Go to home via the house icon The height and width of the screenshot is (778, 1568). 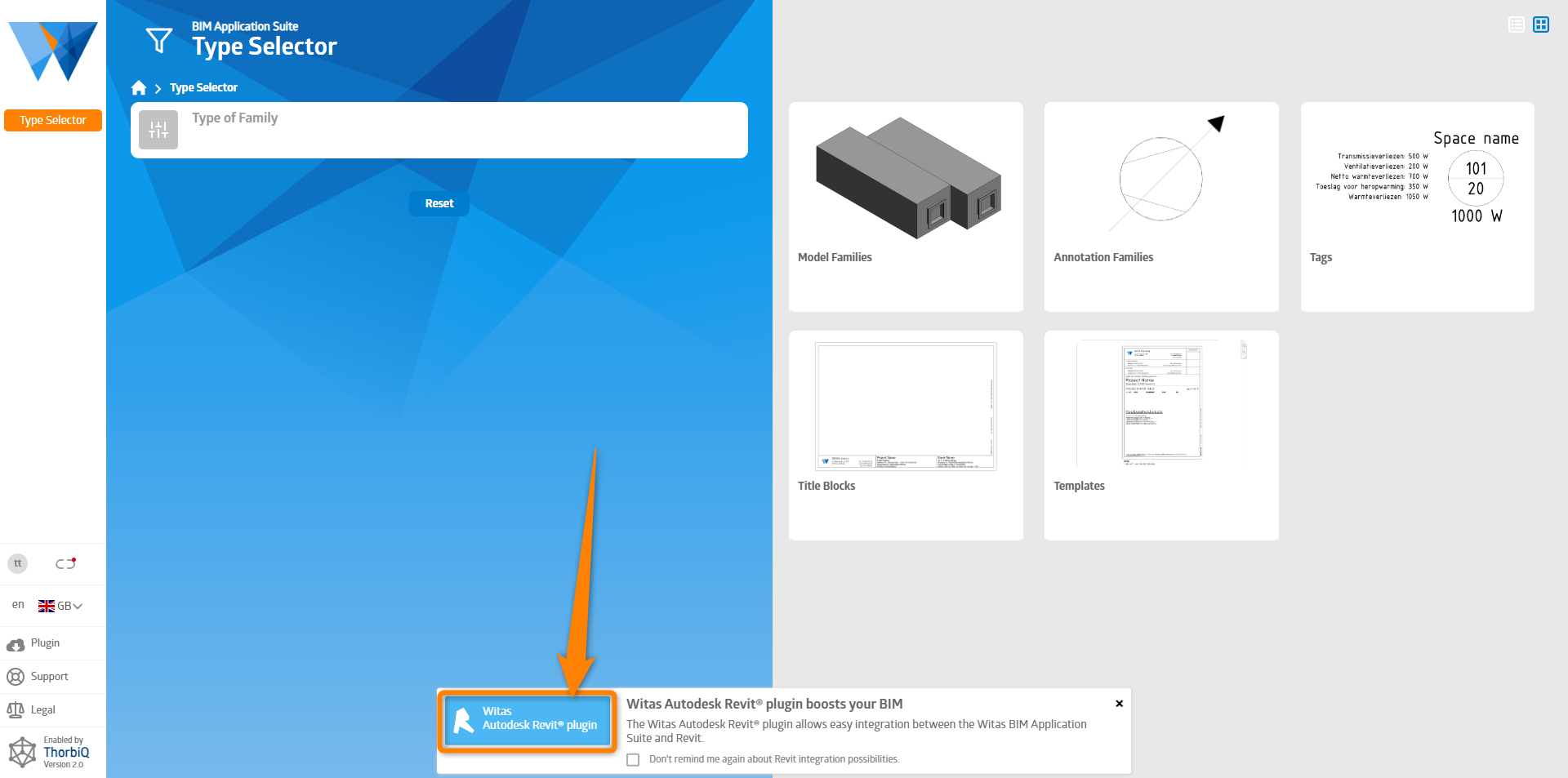pos(139,87)
